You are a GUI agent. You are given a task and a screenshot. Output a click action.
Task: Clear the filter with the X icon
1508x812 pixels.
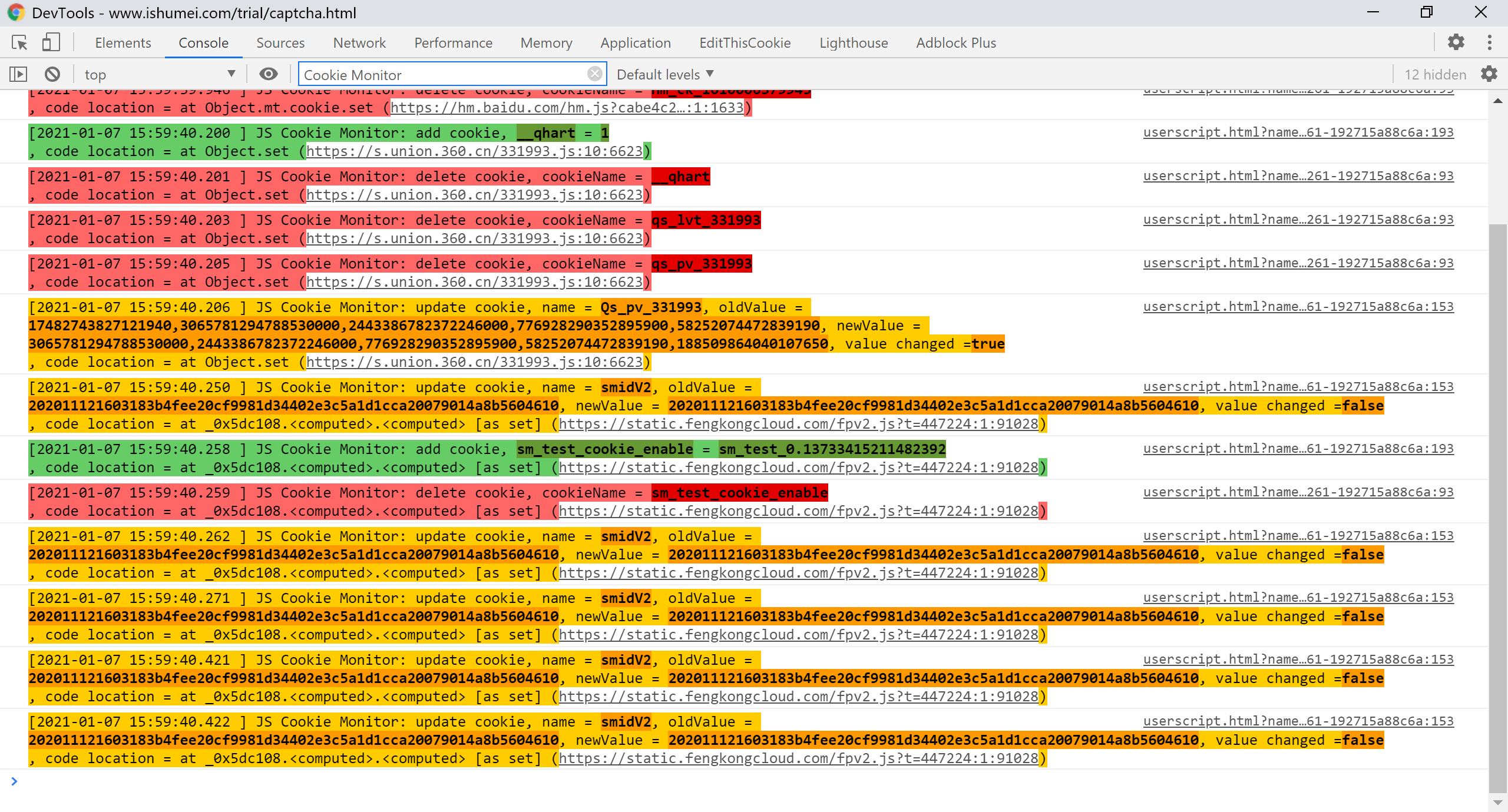click(x=596, y=73)
